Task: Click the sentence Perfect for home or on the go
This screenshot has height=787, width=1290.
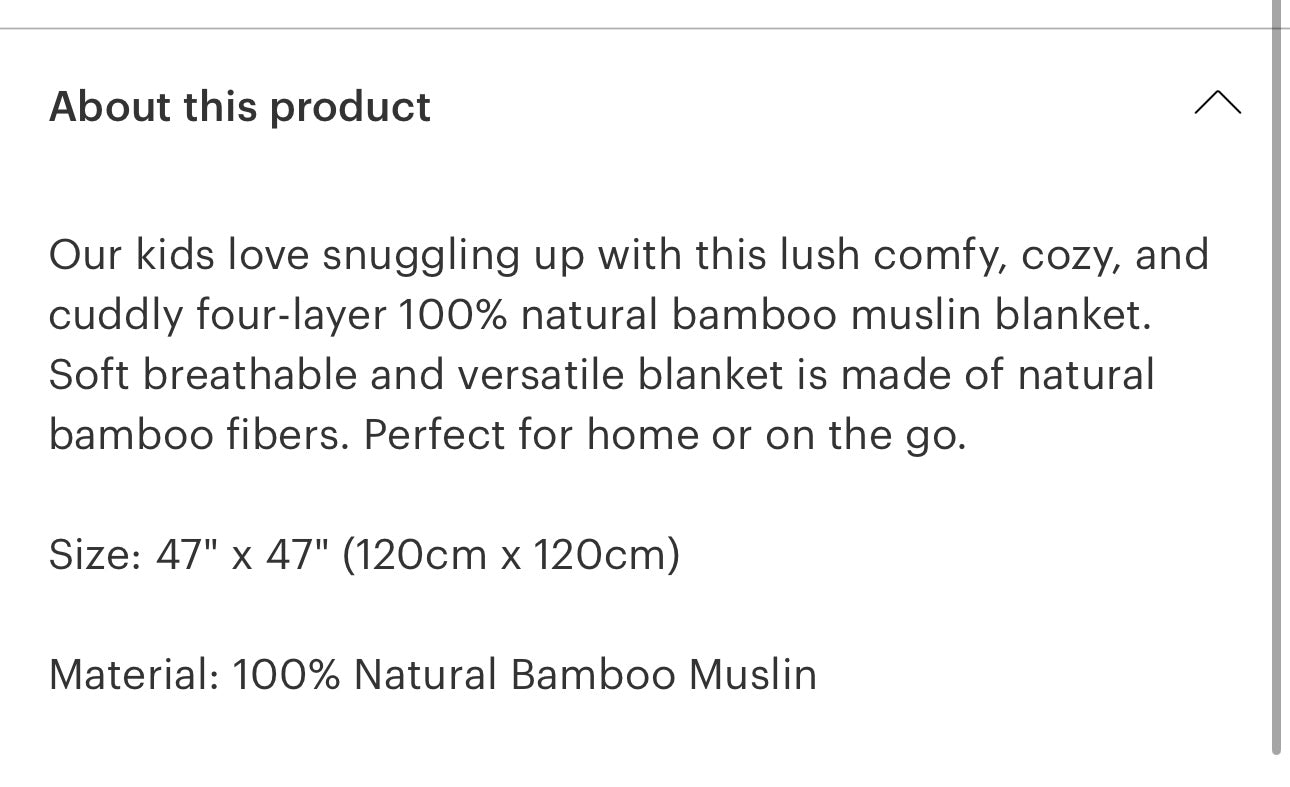Action: 665,435
